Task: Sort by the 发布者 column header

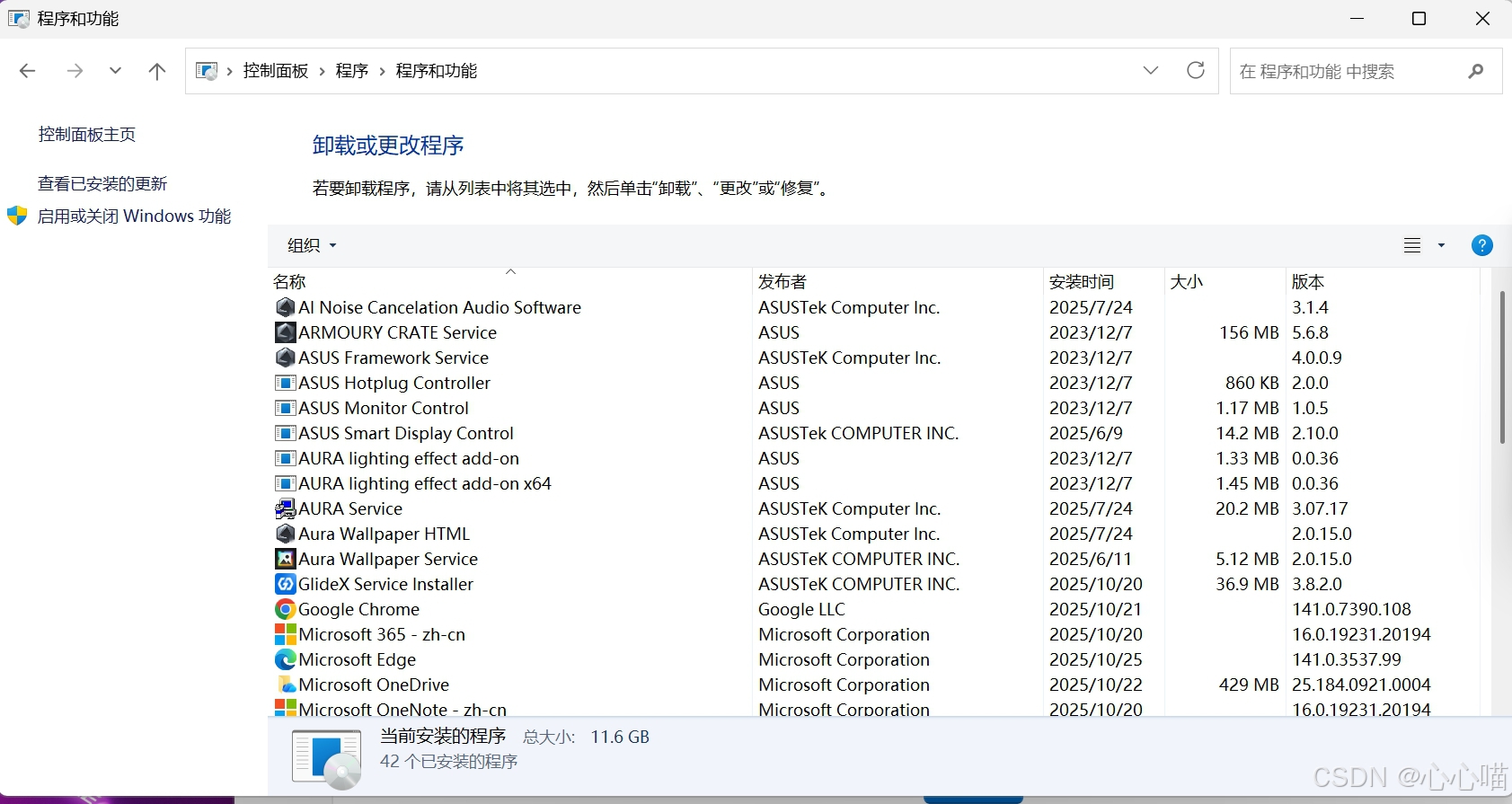Action: point(897,281)
